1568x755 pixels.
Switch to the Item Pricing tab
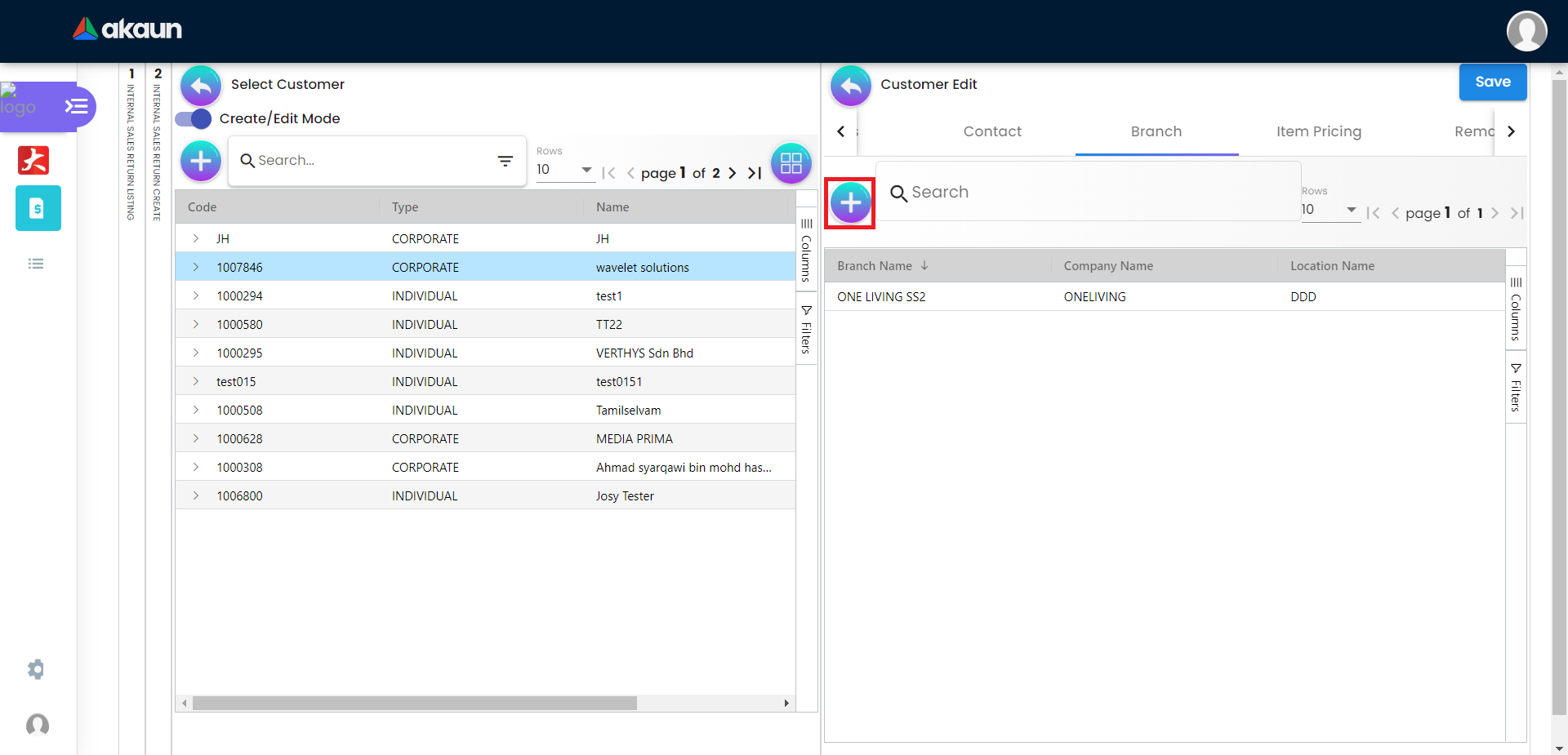point(1318,131)
